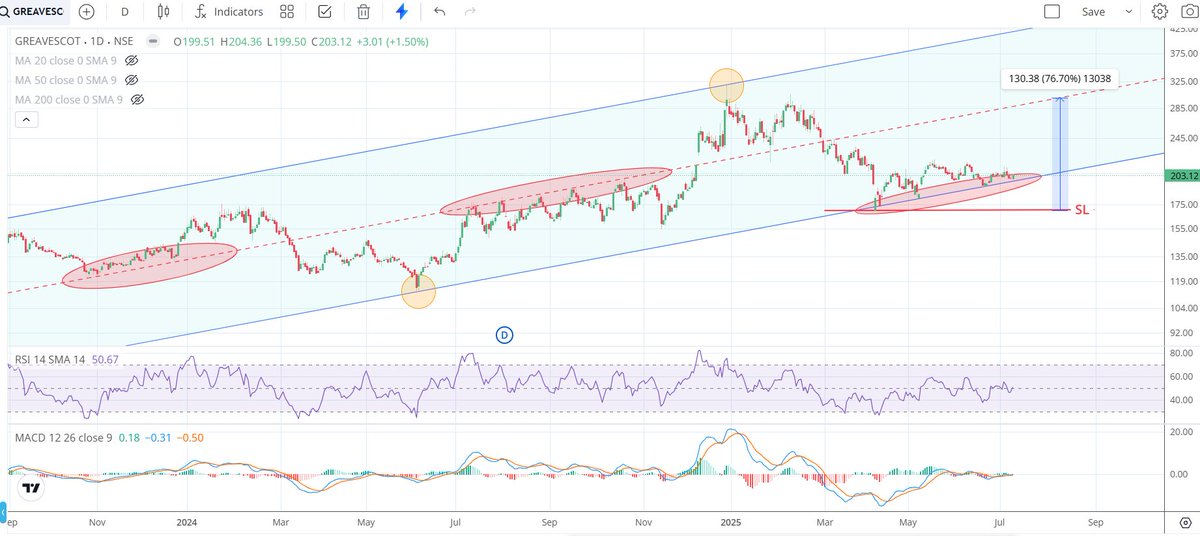Click the square layout select icon near Save
The height and width of the screenshot is (536, 1200).
click(x=1051, y=12)
